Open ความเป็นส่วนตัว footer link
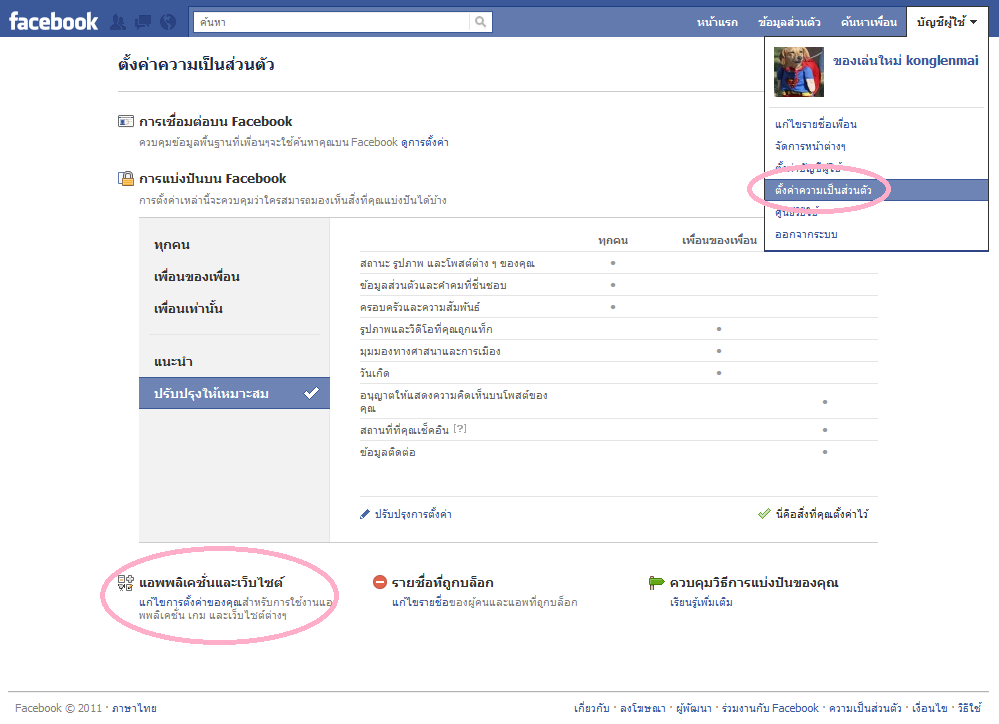 (x=865, y=708)
